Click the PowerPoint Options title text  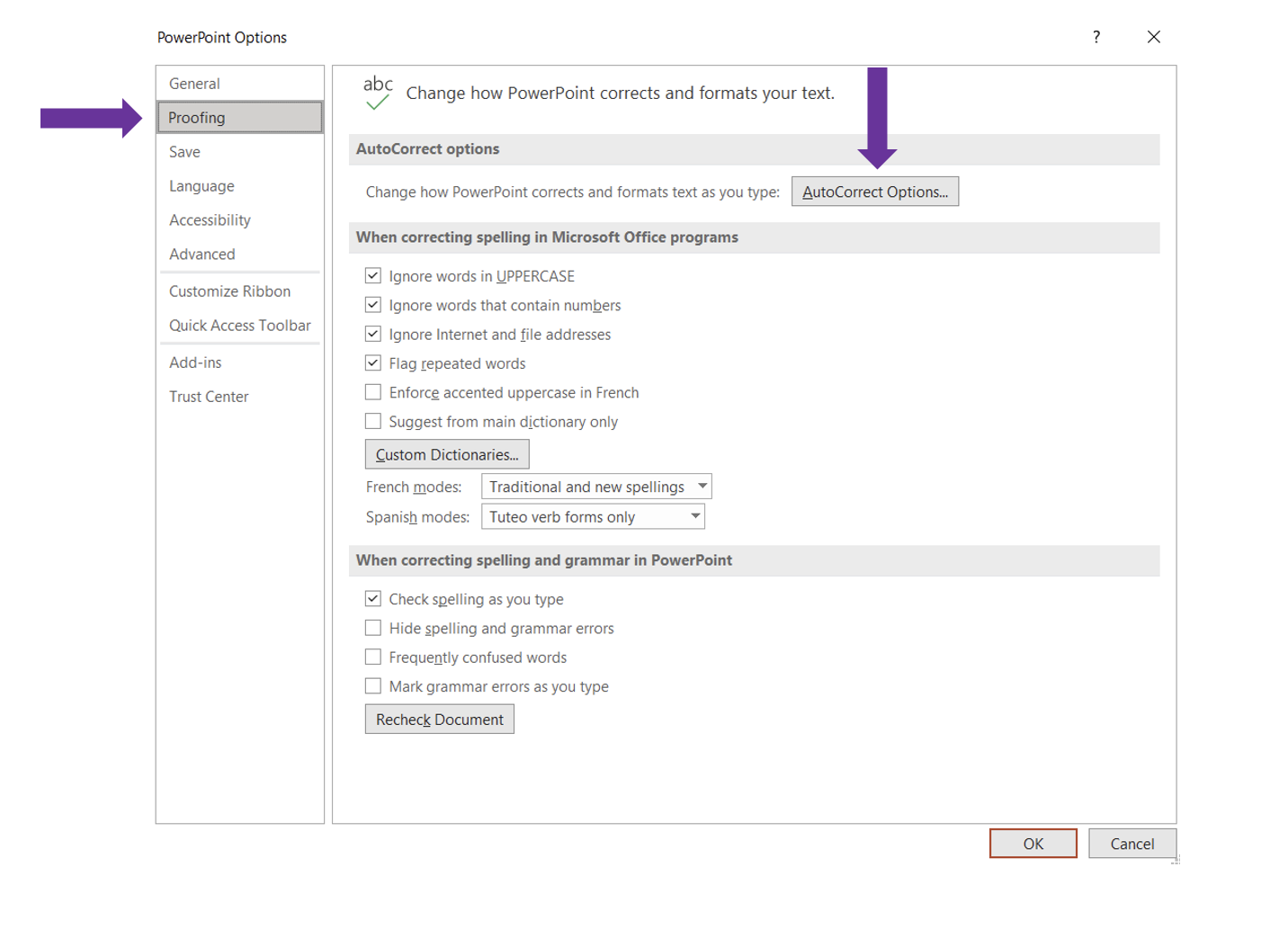[222, 37]
